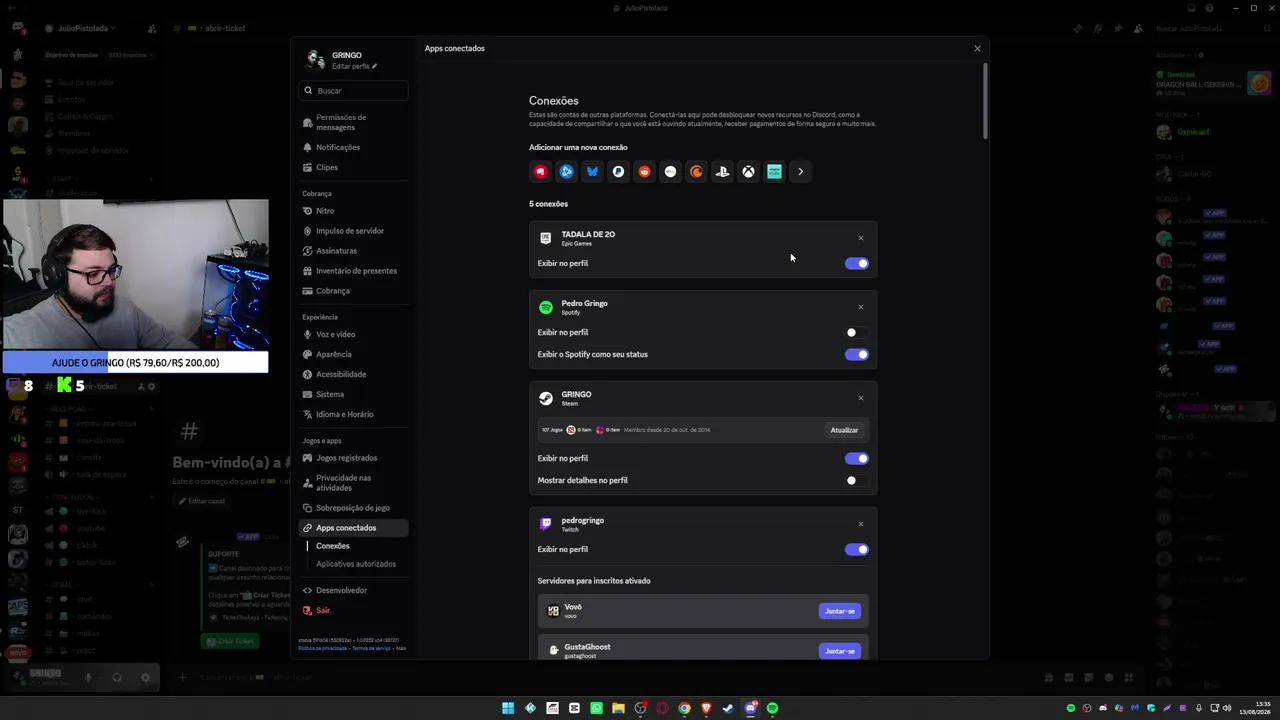Screen dimensions: 1280x720
Task: Remove the Epic Games TADALA DE 20 connection
Action: point(861,238)
